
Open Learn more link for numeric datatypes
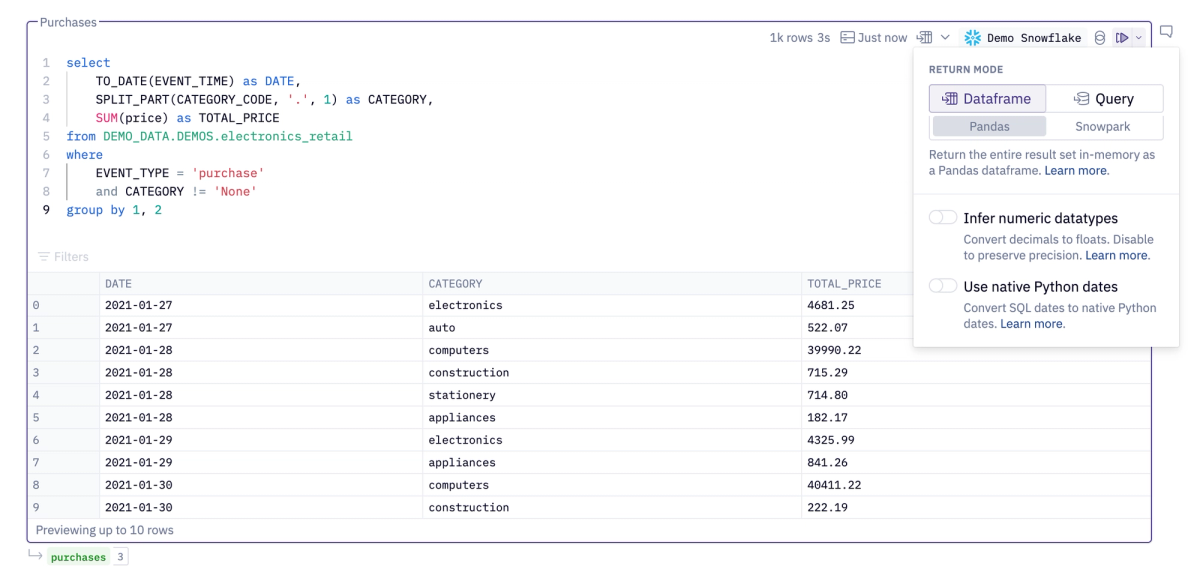point(1117,256)
